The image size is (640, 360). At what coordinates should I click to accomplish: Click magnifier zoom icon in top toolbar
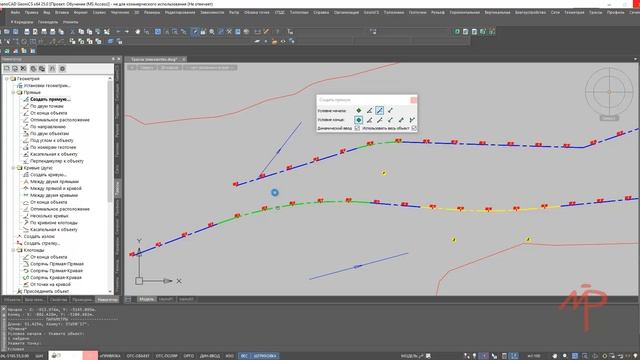[212, 31]
